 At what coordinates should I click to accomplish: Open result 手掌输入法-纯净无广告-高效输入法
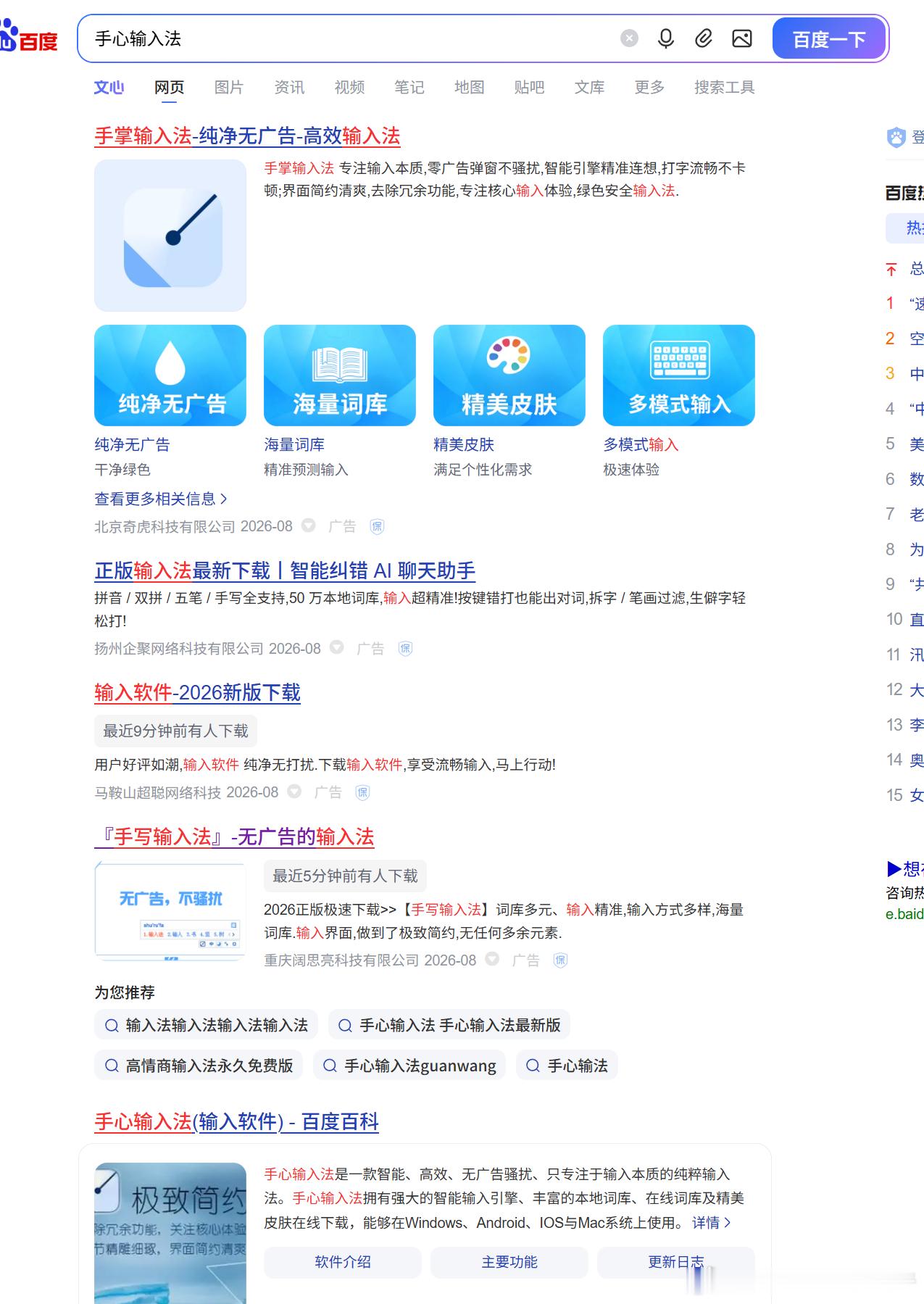point(247,136)
